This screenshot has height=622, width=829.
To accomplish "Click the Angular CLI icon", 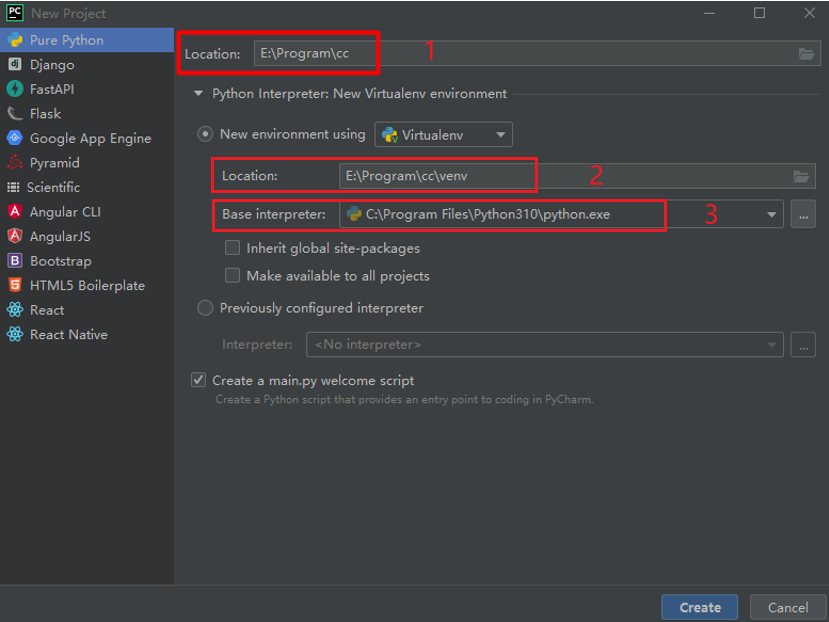I will coord(15,212).
